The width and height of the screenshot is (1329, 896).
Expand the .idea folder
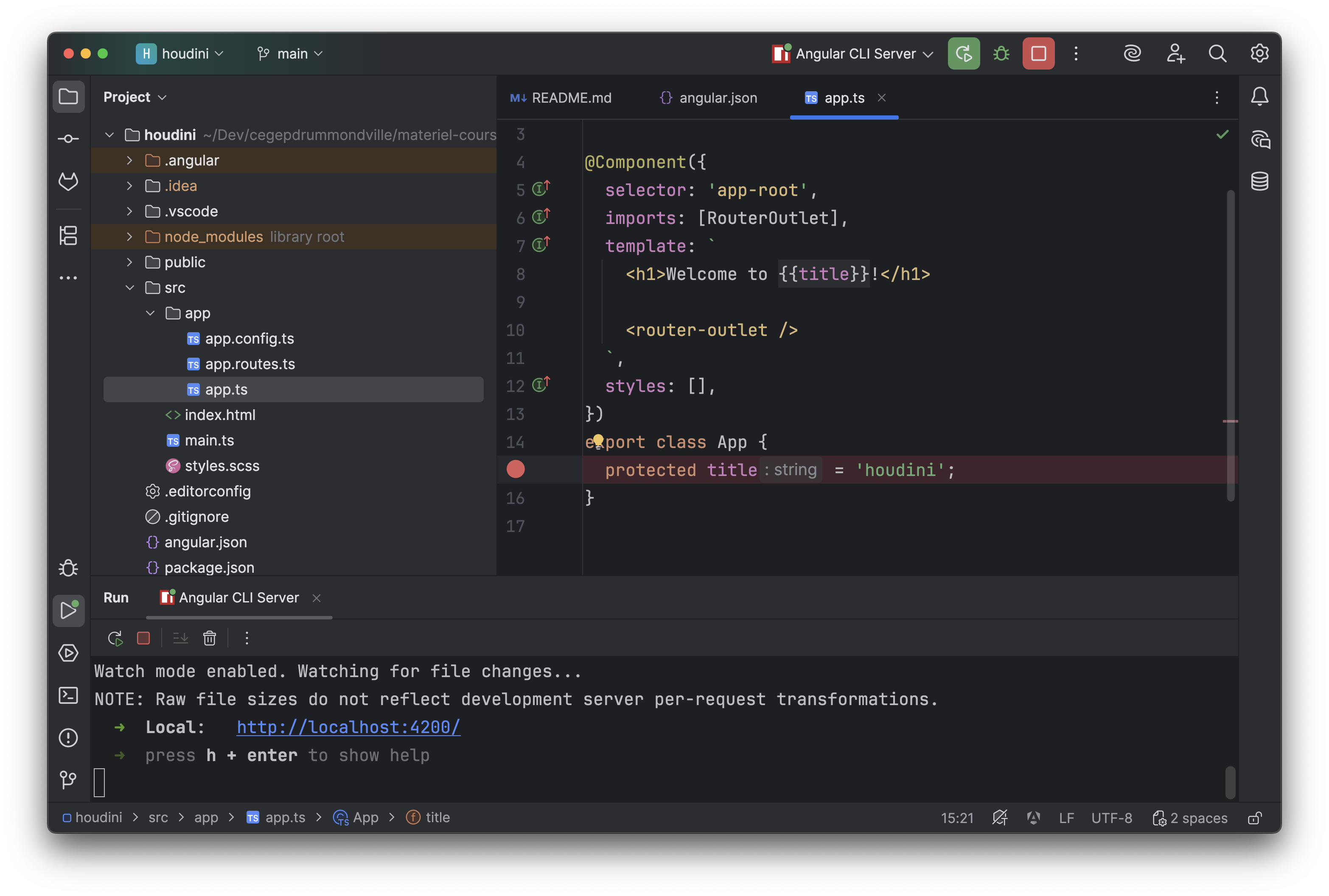click(130, 186)
